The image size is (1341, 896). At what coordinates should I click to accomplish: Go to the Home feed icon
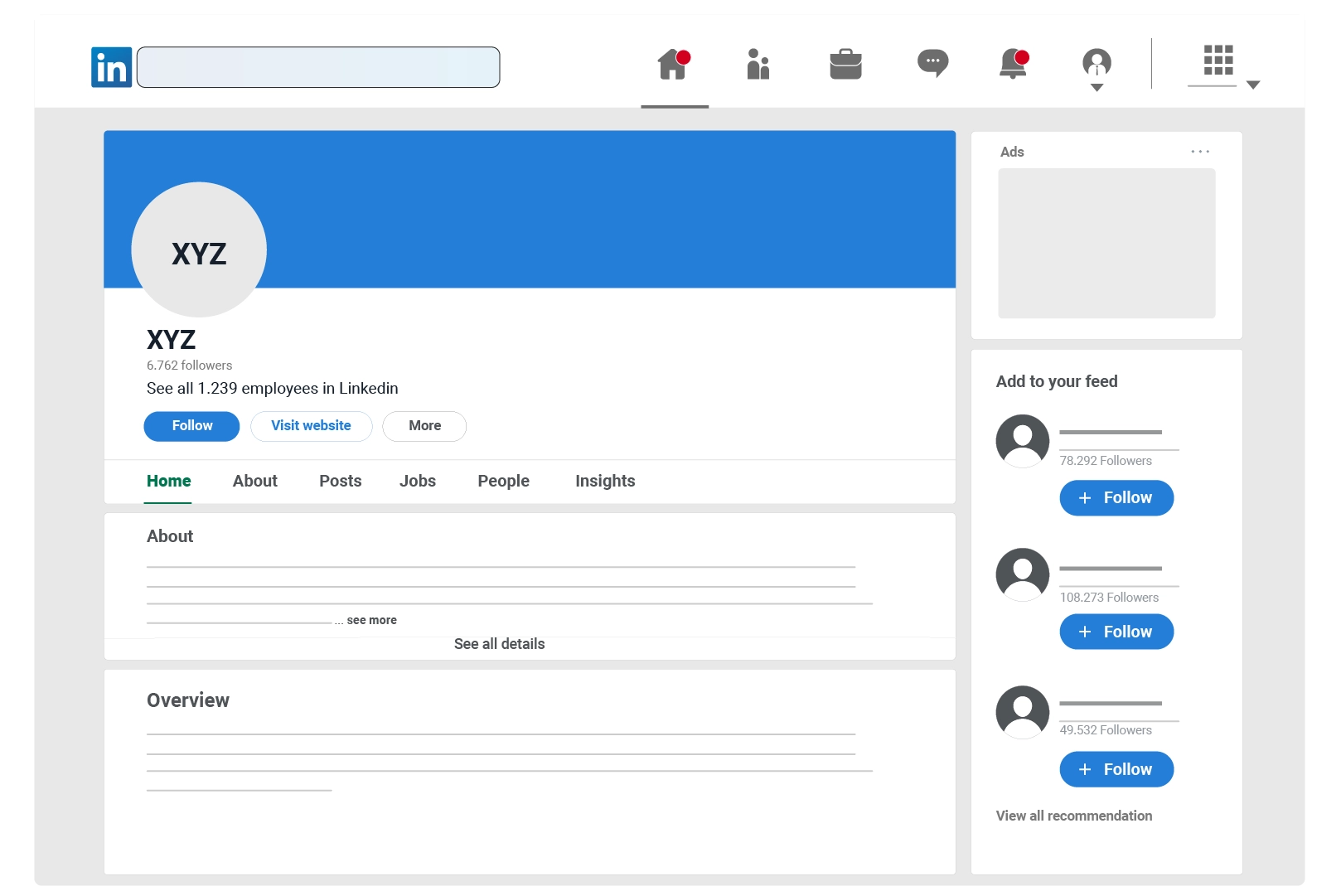pyautogui.click(x=674, y=64)
